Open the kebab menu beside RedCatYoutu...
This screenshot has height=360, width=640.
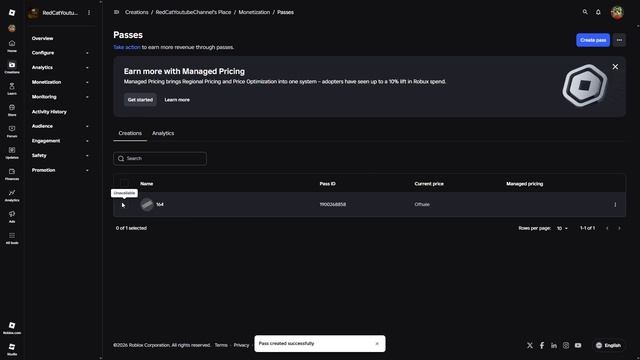click(89, 13)
